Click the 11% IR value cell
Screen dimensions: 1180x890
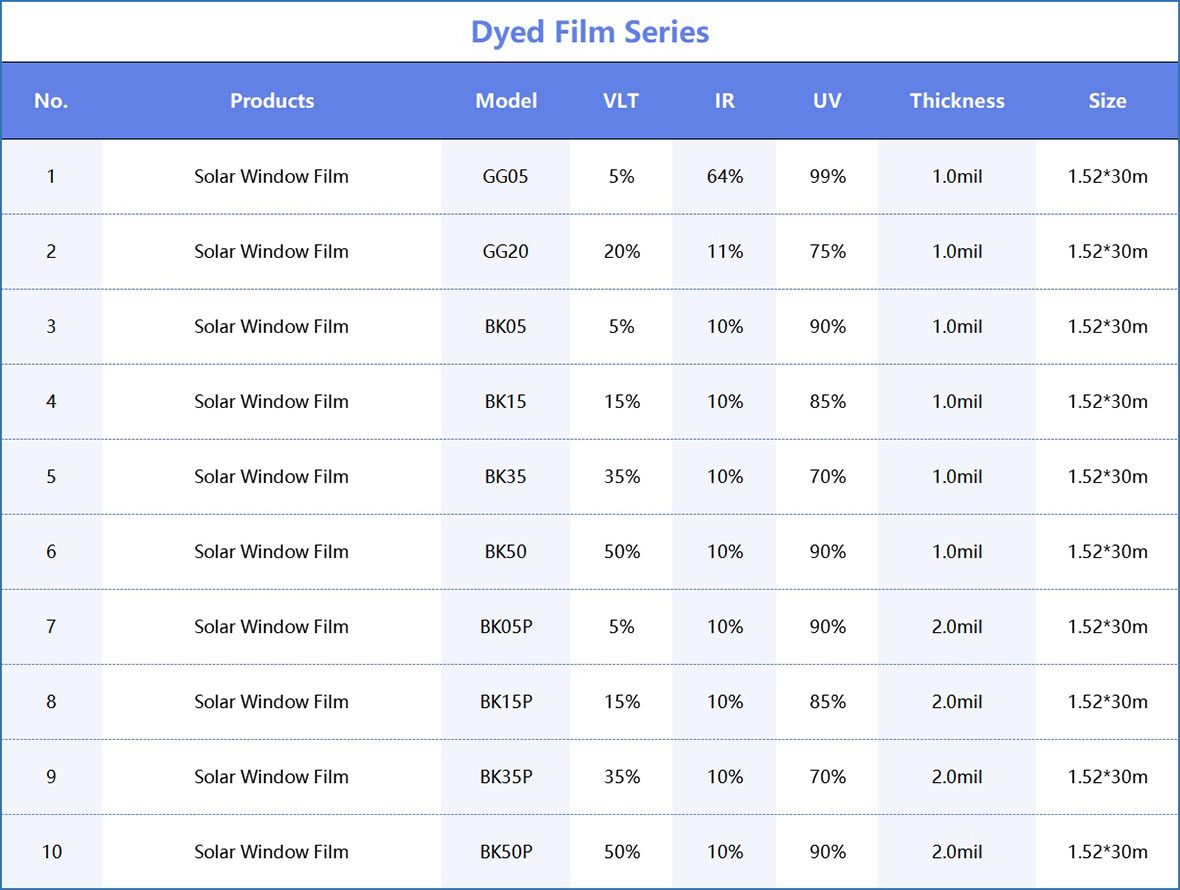(x=725, y=252)
